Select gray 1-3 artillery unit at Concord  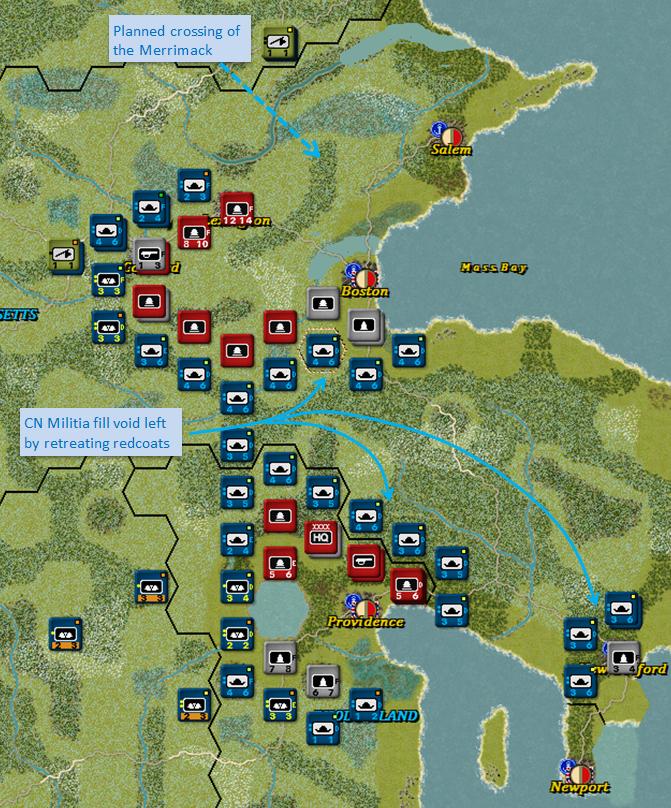click(x=150, y=255)
